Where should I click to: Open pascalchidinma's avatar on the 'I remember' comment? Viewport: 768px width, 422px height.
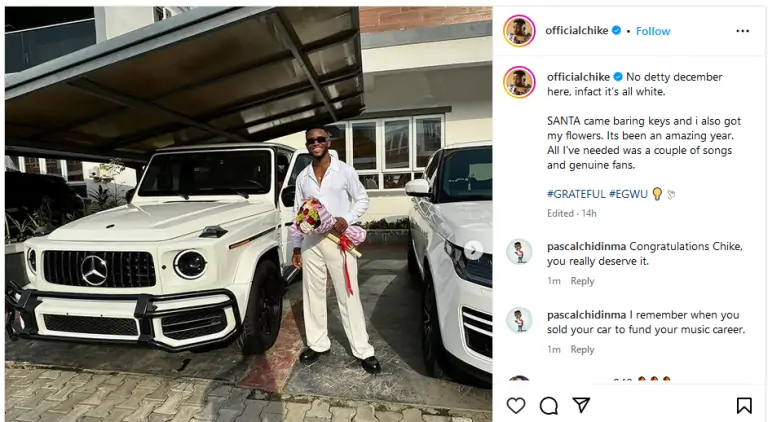pyautogui.click(x=519, y=320)
